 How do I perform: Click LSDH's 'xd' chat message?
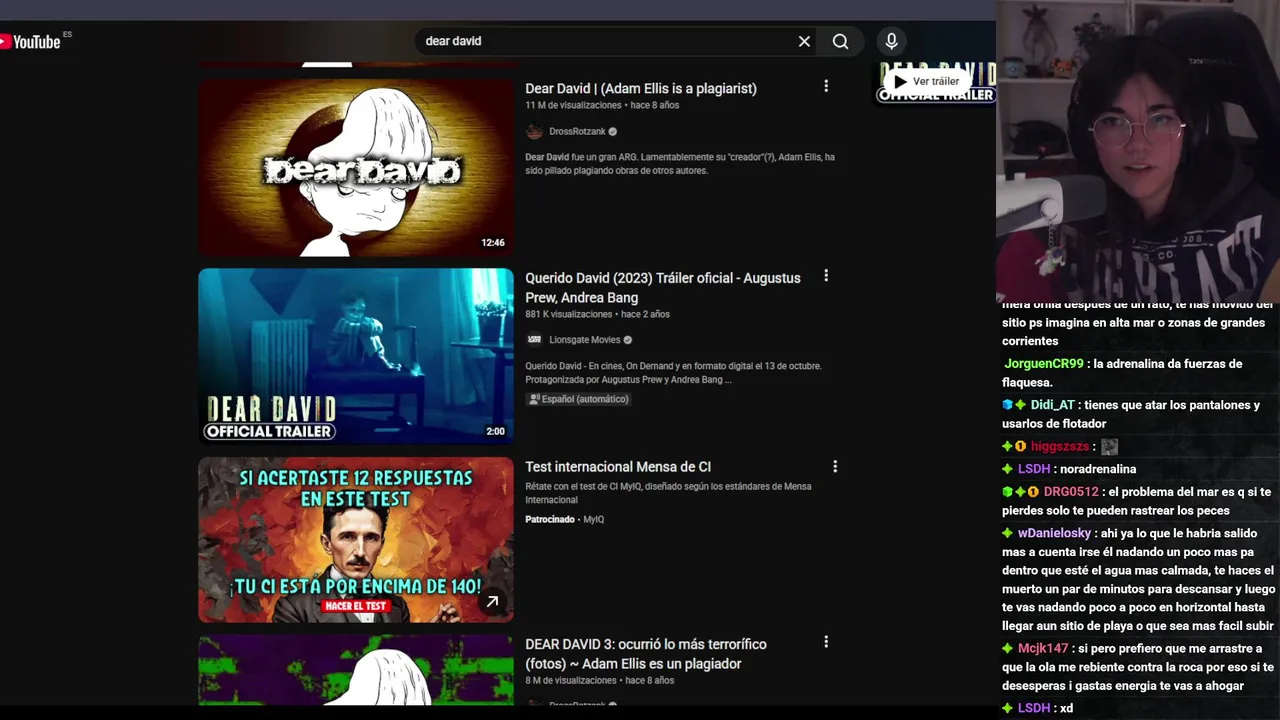coord(1066,708)
